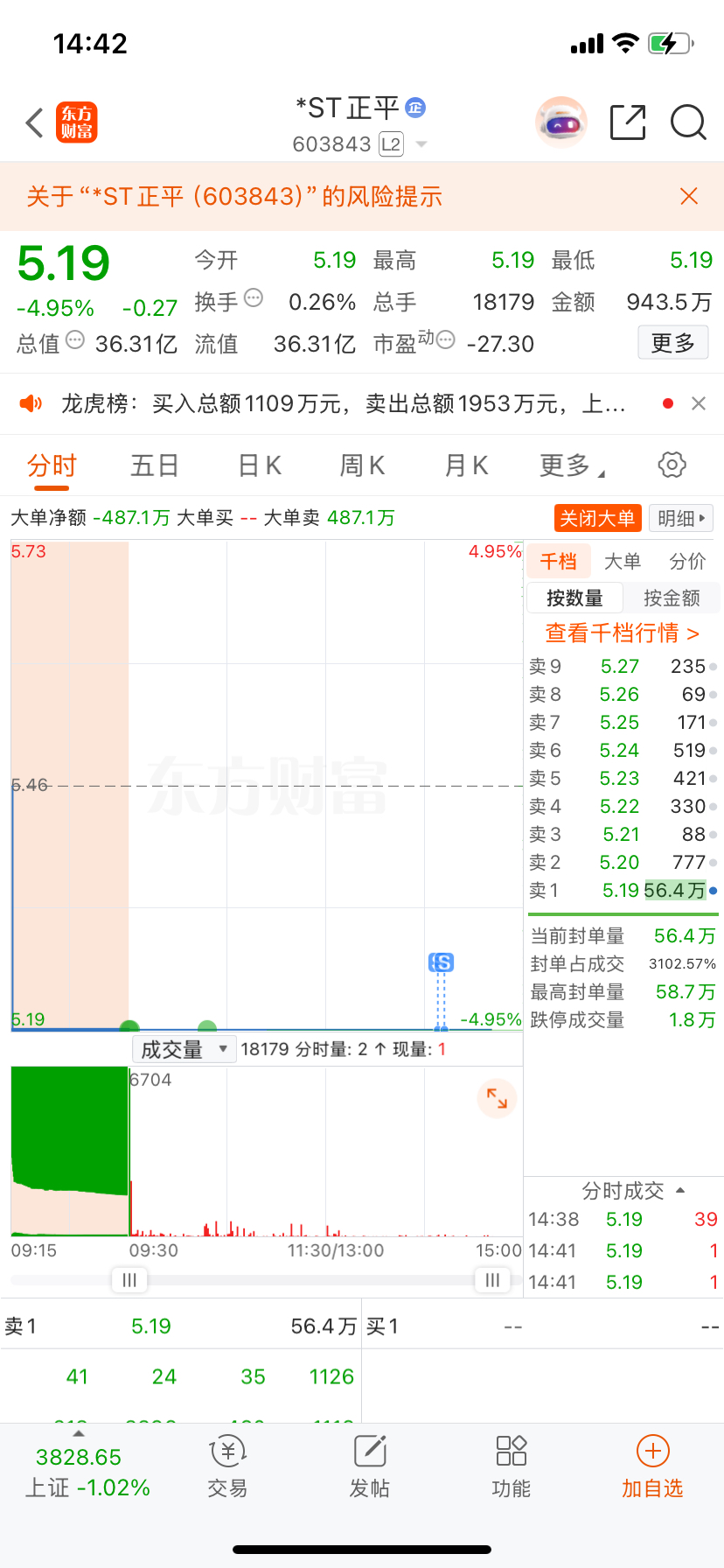Select the 分价 tab
Viewport: 724px width, 1568px height.
tap(687, 561)
